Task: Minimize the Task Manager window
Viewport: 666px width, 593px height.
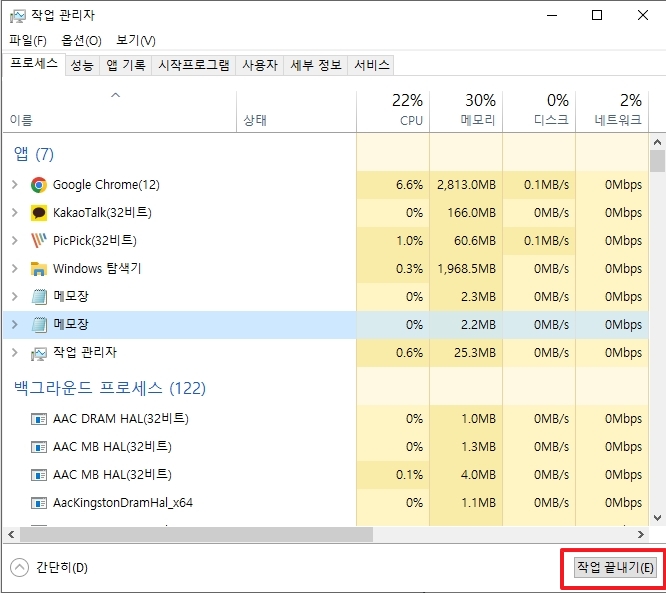Action: tap(552, 15)
